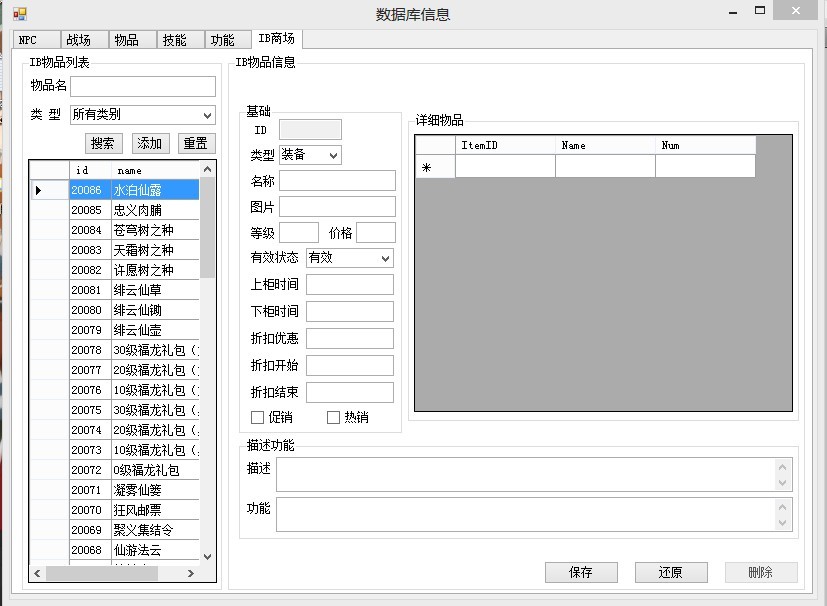Open the 战场 tab
This screenshot has width=827, height=606.
click(84, 40)
